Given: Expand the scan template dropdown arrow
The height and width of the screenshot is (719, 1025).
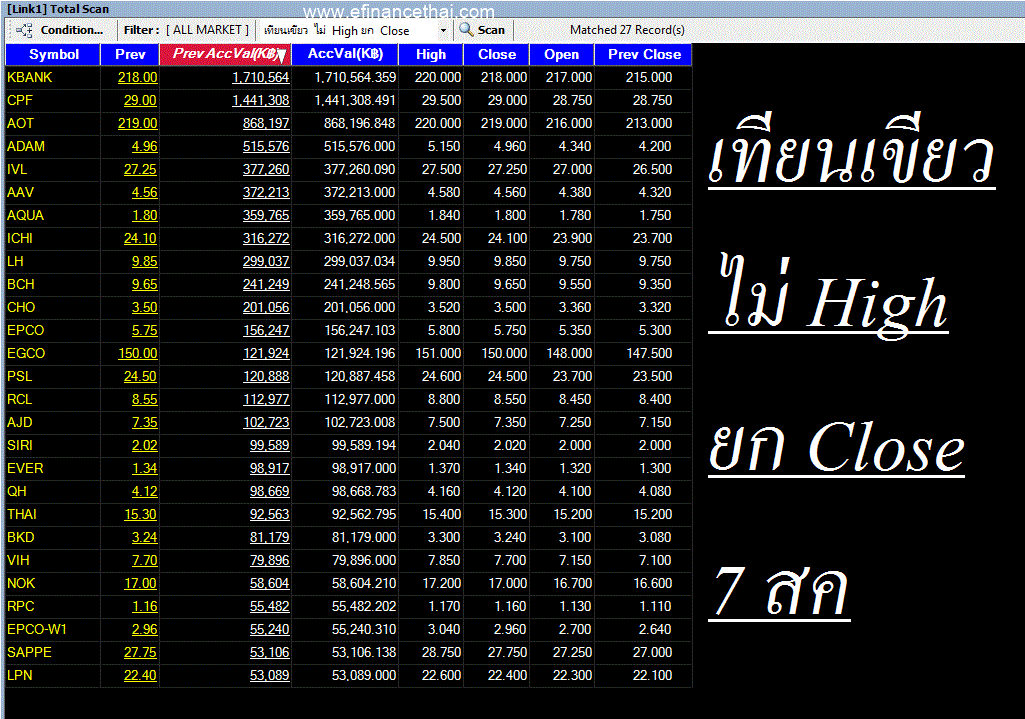Looking at the screenshot, I should tap(443, 30).
